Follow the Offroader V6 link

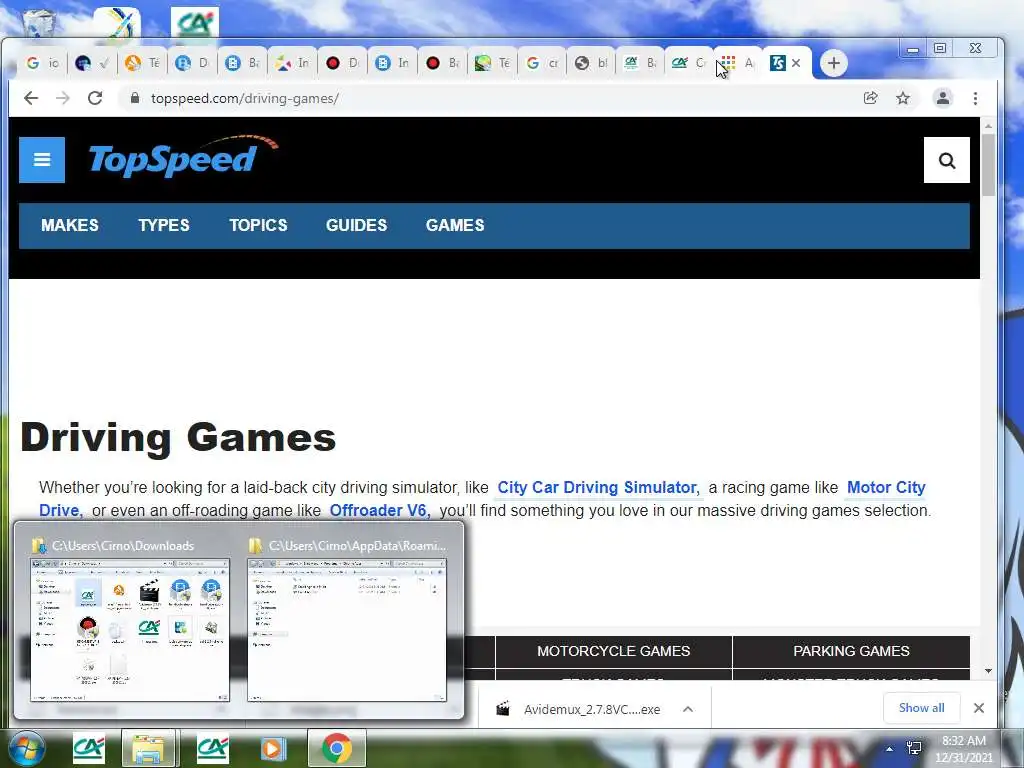pyautogui.click(x=379, y=511)
